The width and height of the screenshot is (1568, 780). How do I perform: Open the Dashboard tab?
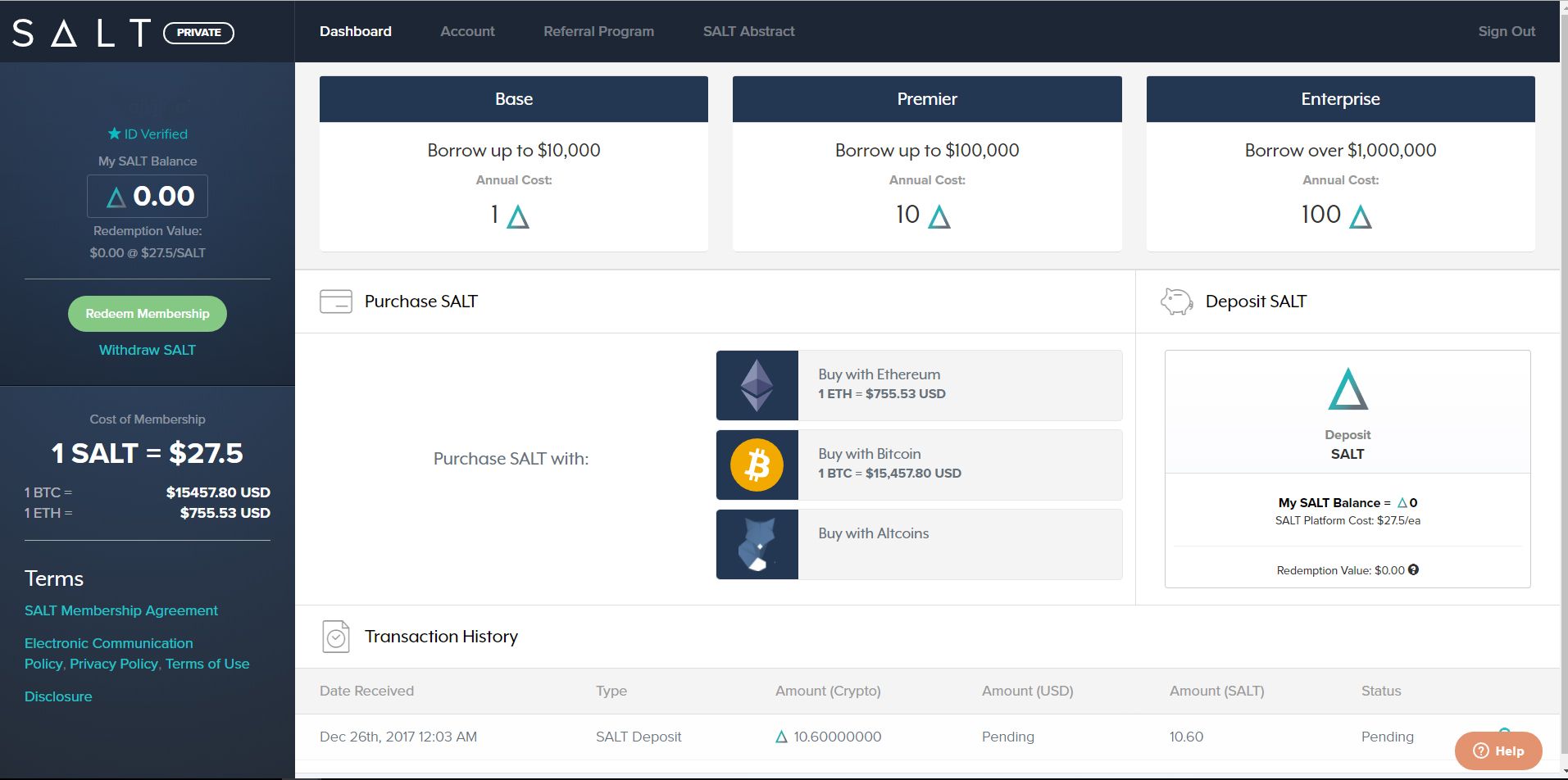(x=356, y=31)
